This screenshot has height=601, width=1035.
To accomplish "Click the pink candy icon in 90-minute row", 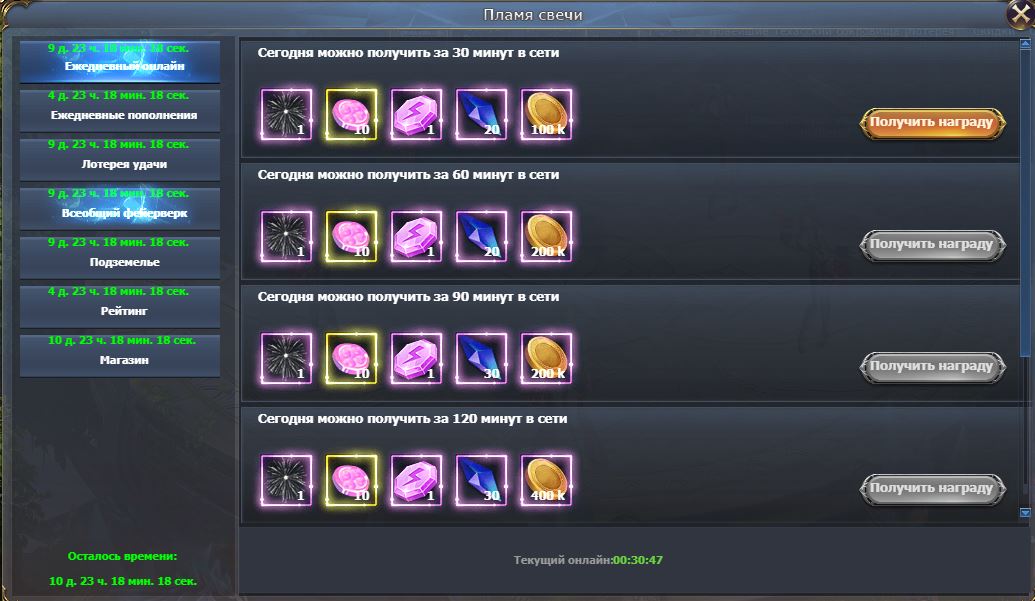I will coord(351,358).
